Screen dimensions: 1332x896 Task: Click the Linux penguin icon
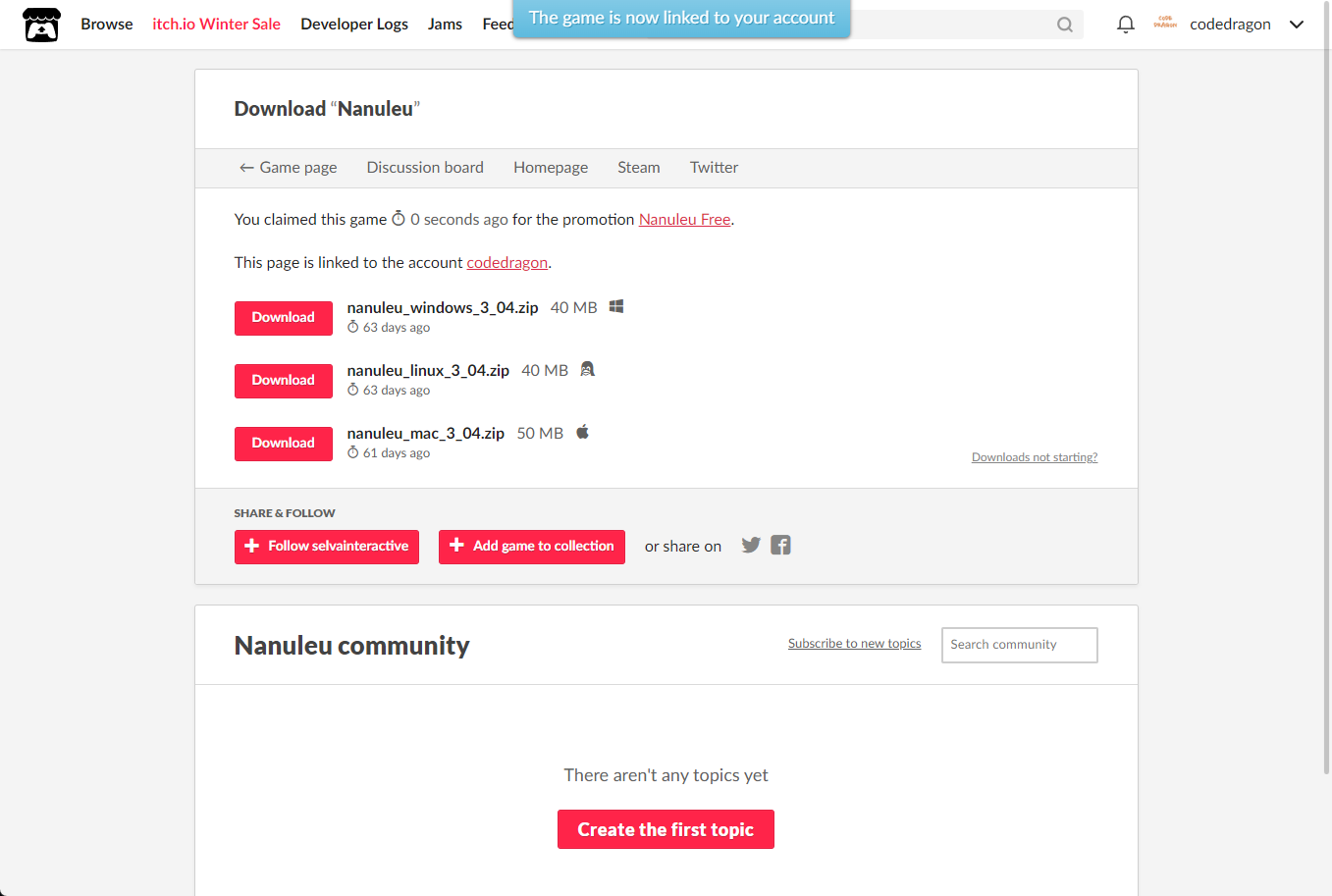coord(587,369)
